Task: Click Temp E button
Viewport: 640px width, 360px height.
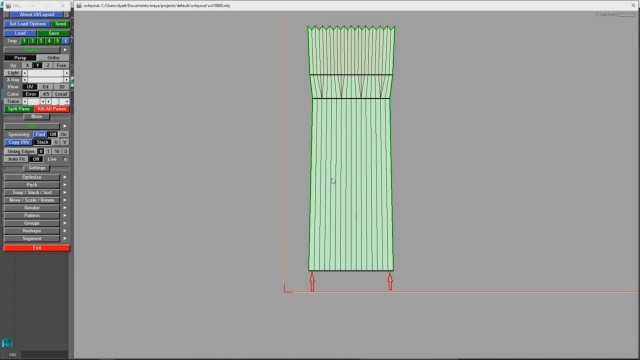Action: [66, 41]
